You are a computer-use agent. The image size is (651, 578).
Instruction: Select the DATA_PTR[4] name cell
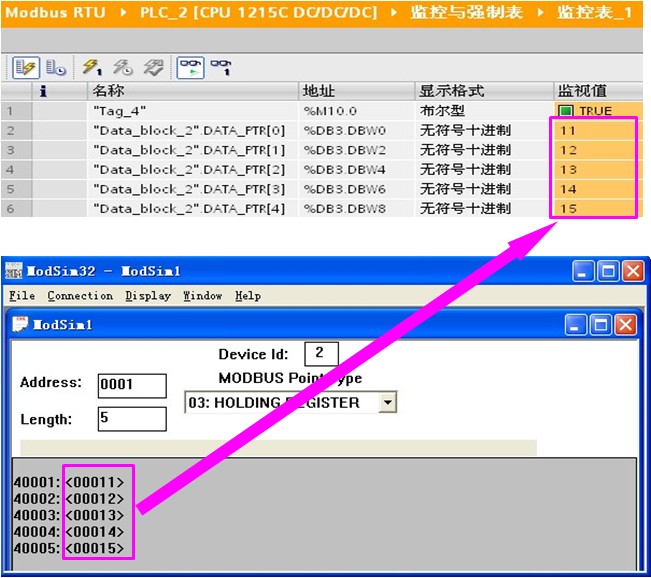click(x=193, y=208)
